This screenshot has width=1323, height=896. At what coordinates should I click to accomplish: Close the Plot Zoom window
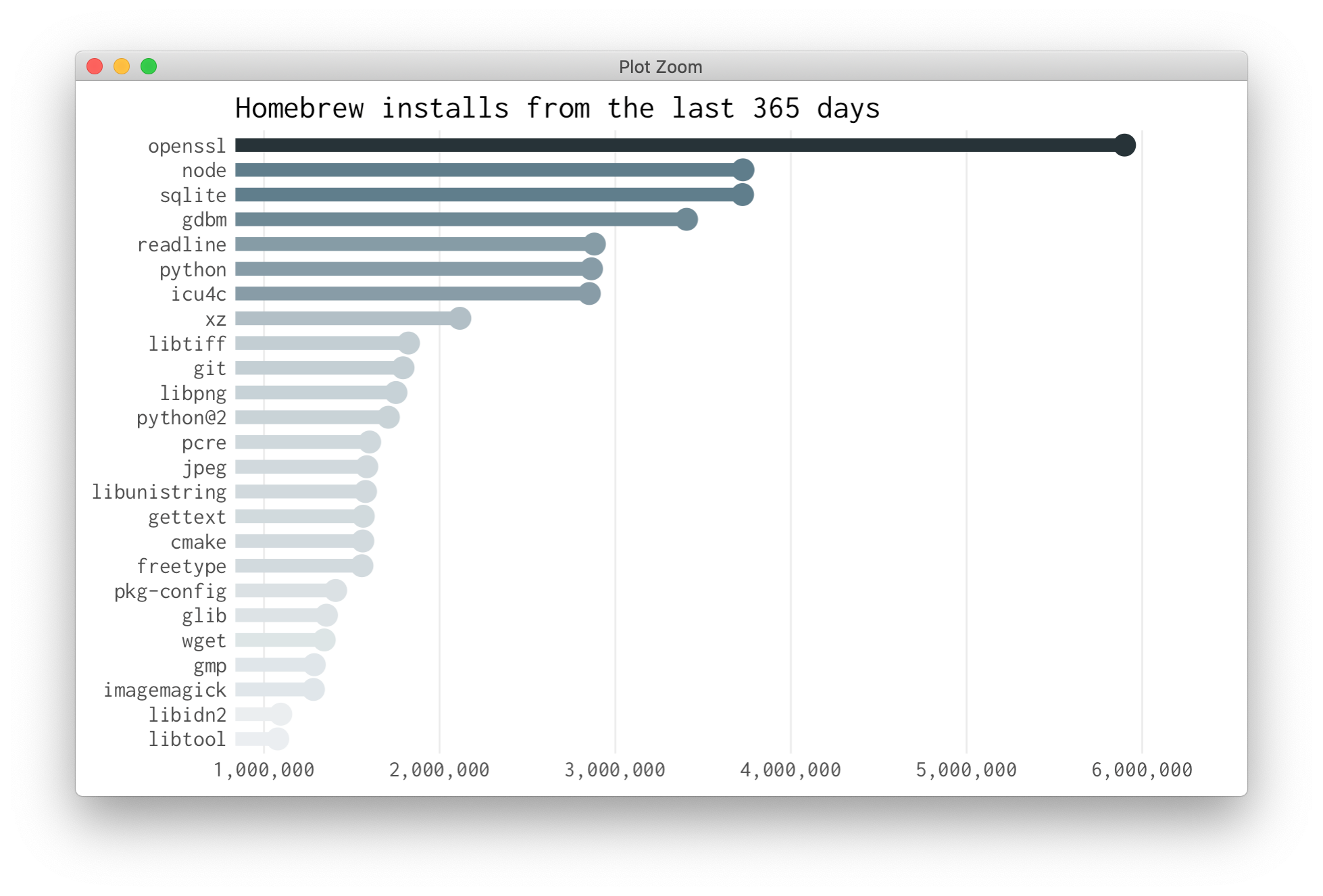point(95,66)
